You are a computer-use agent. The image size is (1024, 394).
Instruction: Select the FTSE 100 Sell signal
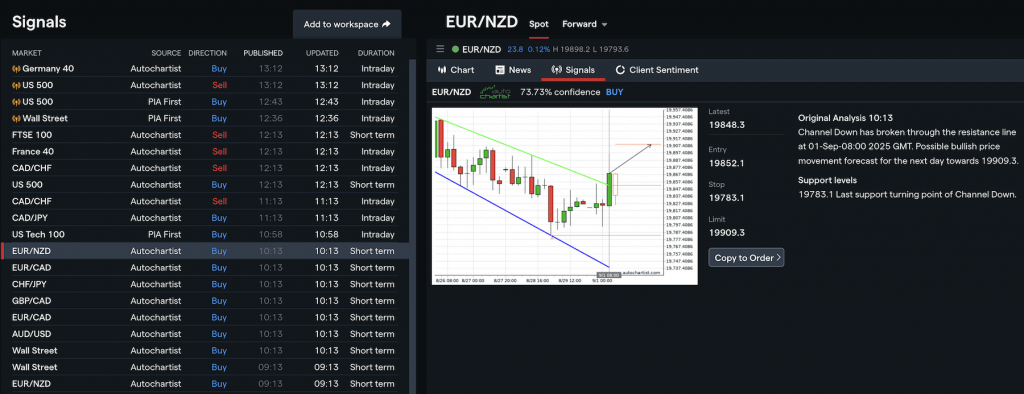pos(203,135)
